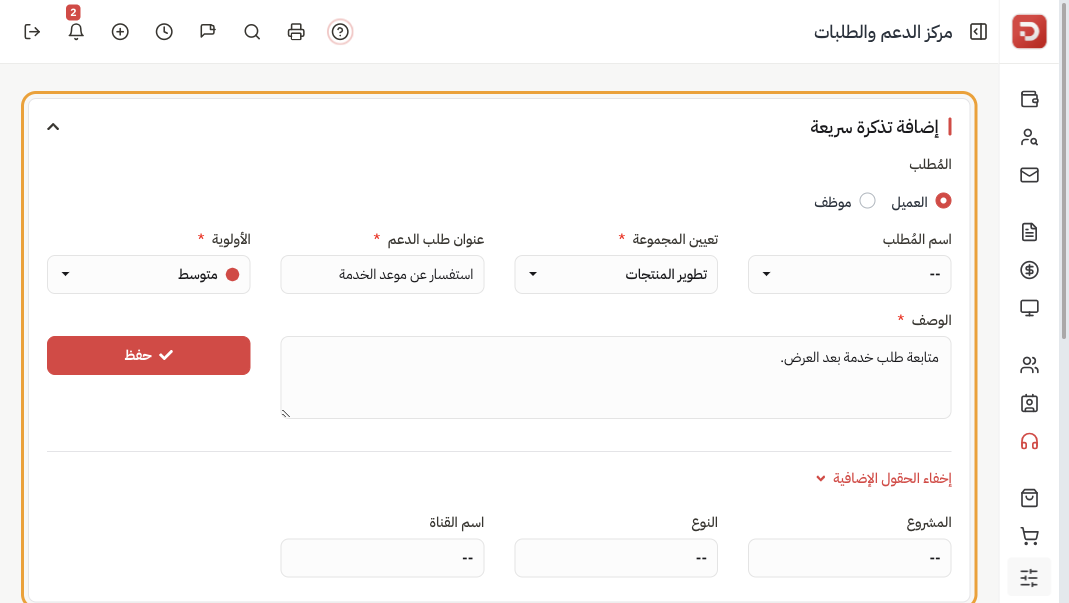Open the red headset support icon
This screenshot has height=603, width=1069.
pyautogui.click(x=1029, y=441)
